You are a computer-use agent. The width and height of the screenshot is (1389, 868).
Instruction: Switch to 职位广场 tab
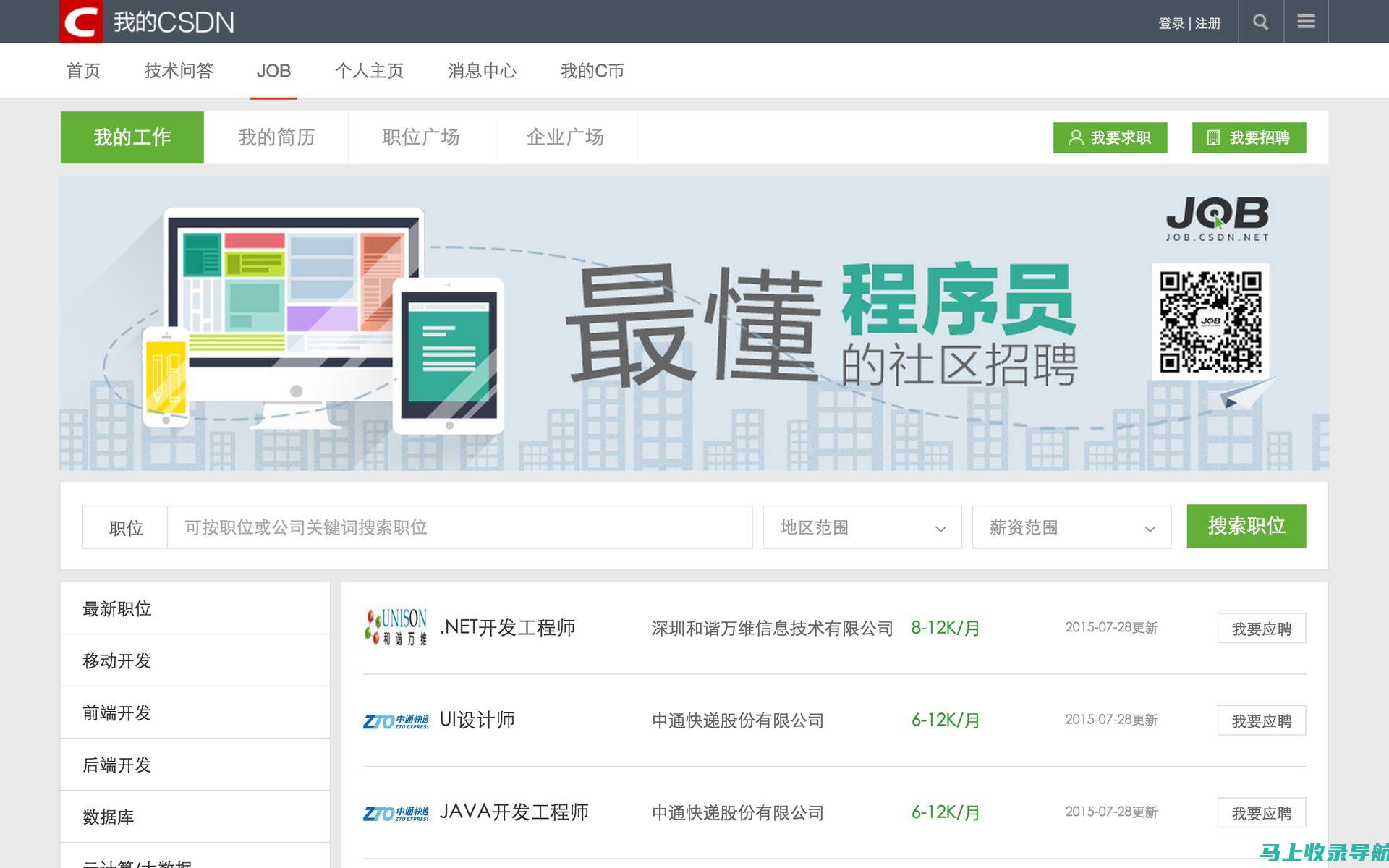click(x=420, y=137)
